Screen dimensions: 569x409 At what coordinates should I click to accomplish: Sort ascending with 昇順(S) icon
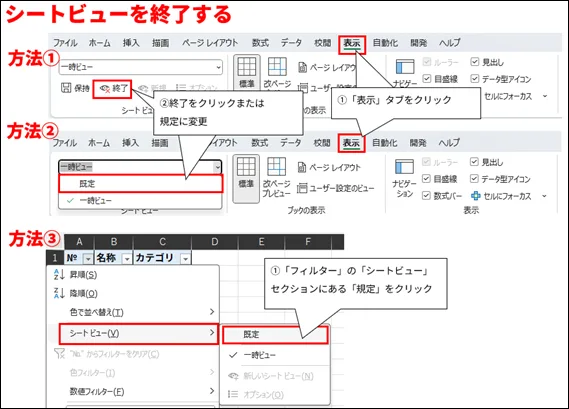(x=59, y=275)
